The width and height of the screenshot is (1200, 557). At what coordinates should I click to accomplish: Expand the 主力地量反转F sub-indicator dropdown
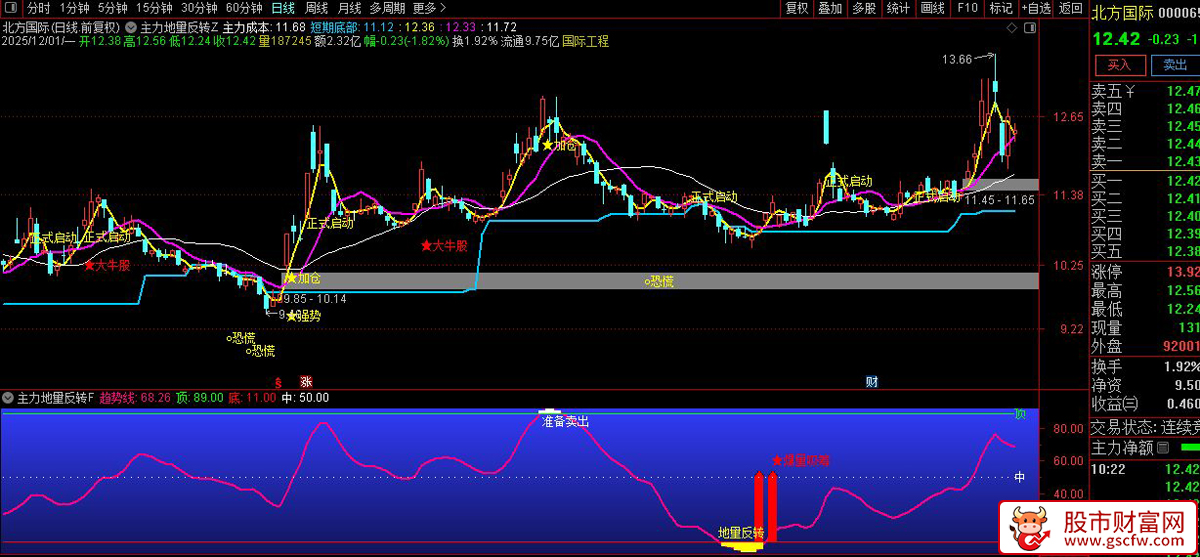click(x=9, y=398)
